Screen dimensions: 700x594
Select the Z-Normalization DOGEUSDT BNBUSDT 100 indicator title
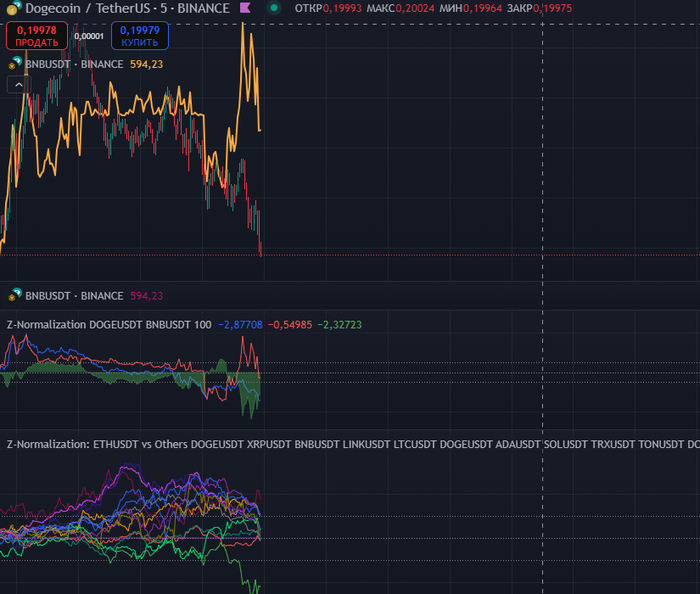coord(109,324)
